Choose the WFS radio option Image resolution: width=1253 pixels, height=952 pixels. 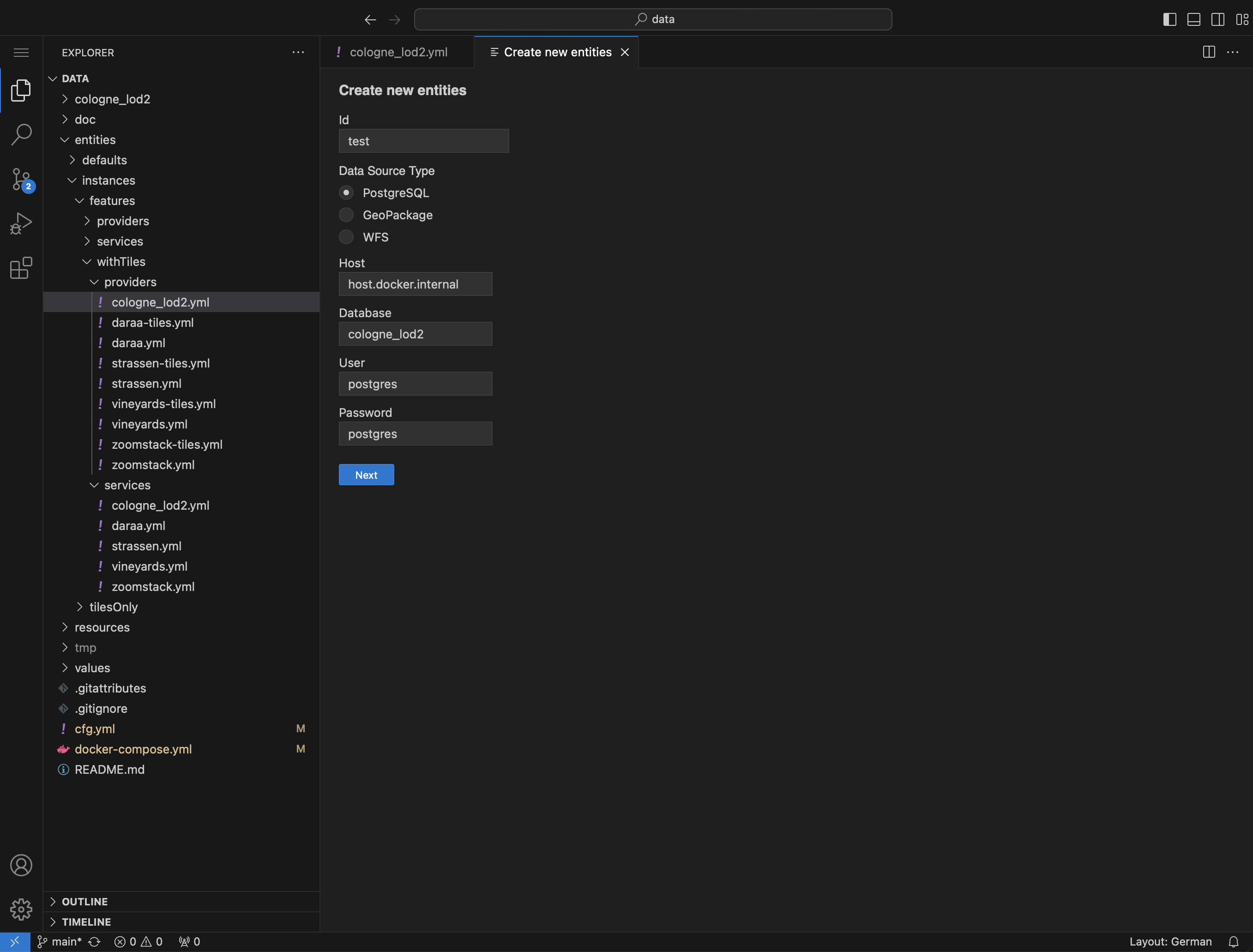(346, 237)
